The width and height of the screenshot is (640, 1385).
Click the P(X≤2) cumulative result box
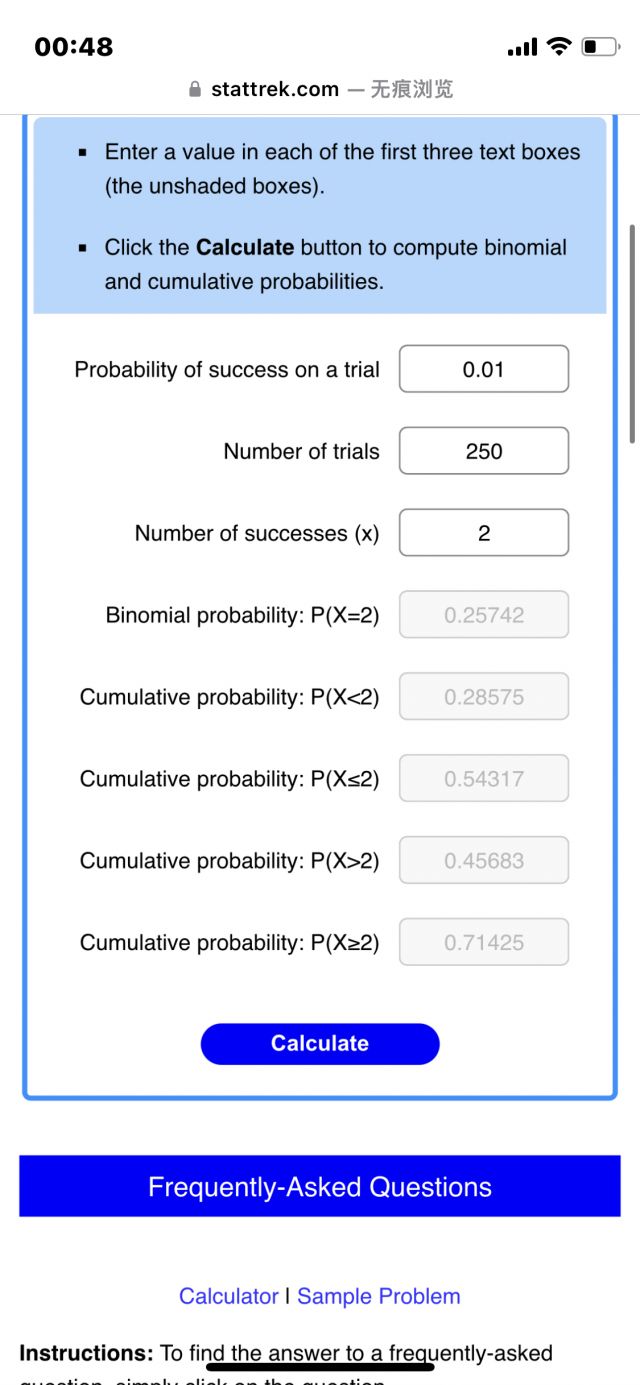[484, 779]
